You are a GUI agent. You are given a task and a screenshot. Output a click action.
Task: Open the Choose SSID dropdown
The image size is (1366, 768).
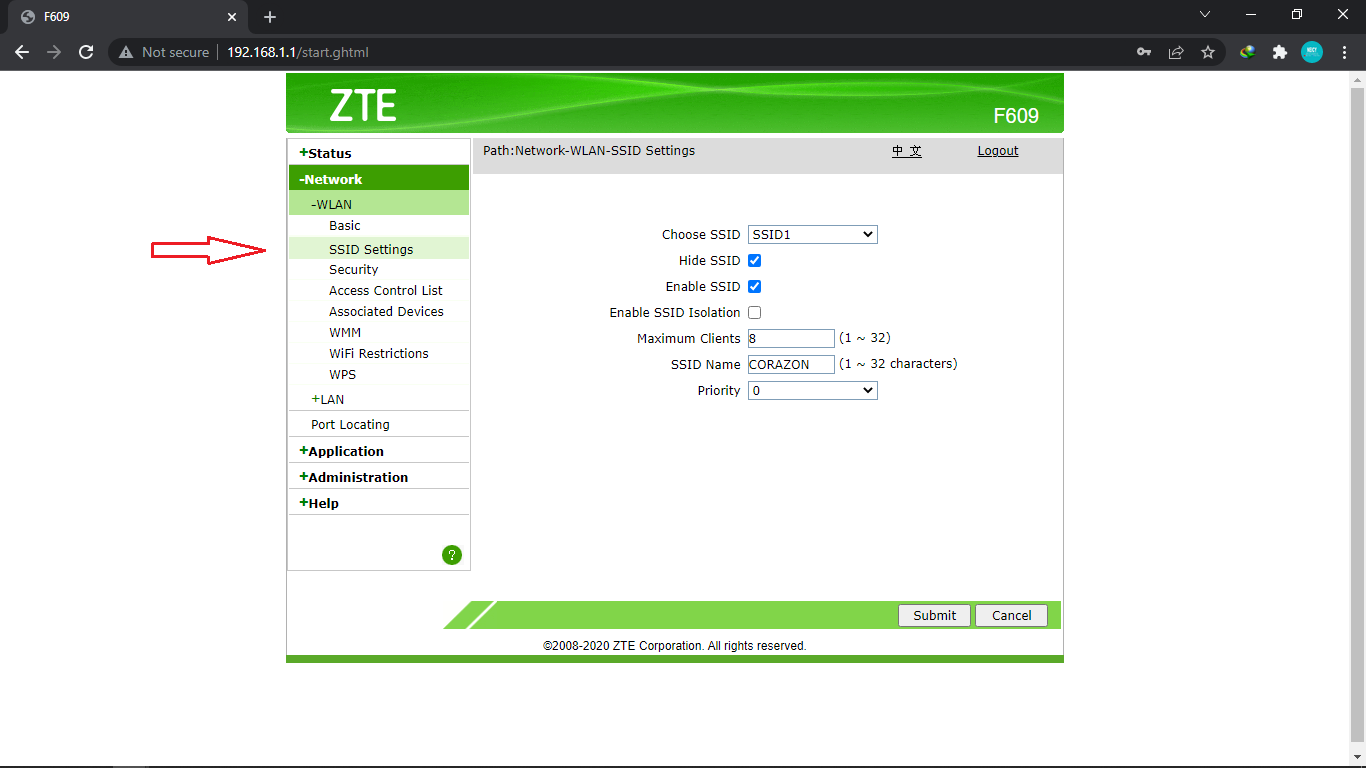813,234
